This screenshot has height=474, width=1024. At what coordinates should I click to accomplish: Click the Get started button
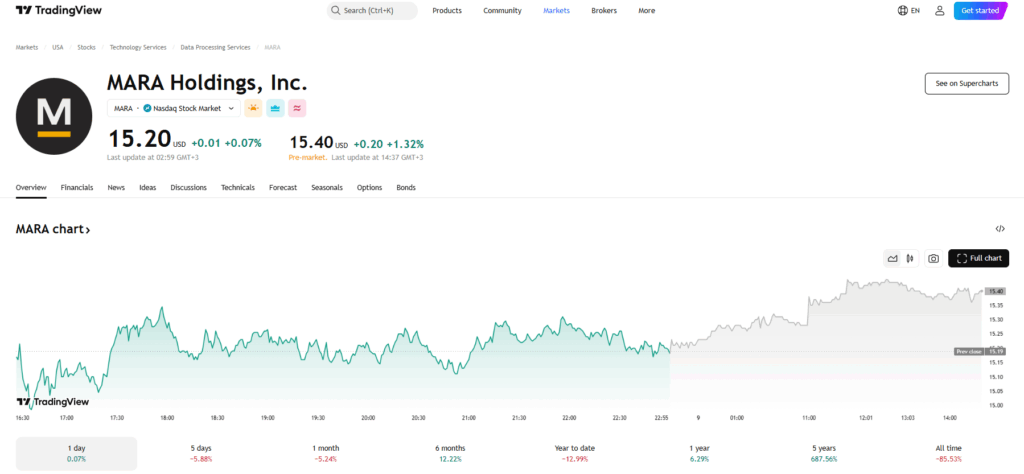point(980,10)
